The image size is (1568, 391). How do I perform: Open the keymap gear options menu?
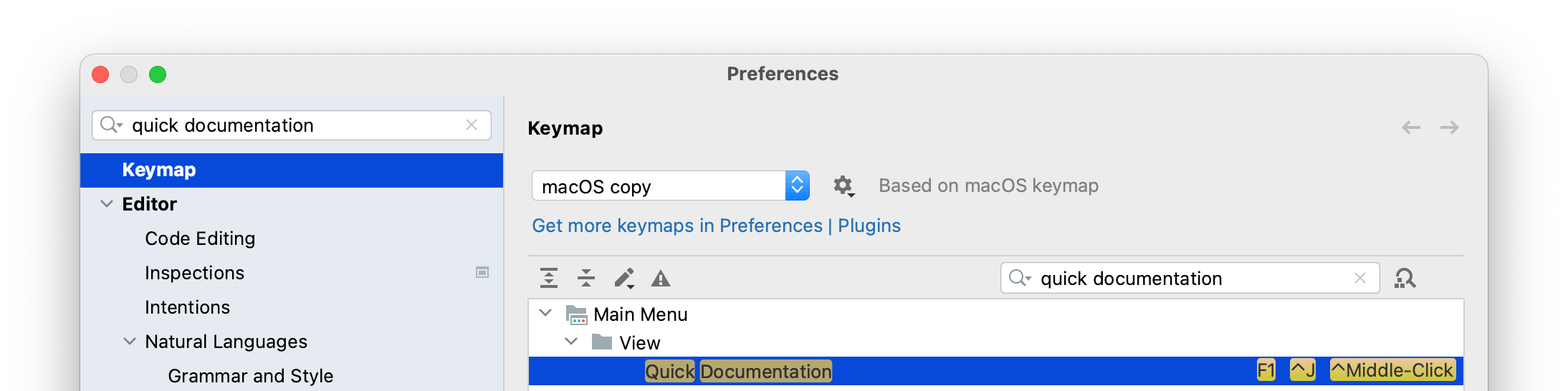tap(843, 186)
